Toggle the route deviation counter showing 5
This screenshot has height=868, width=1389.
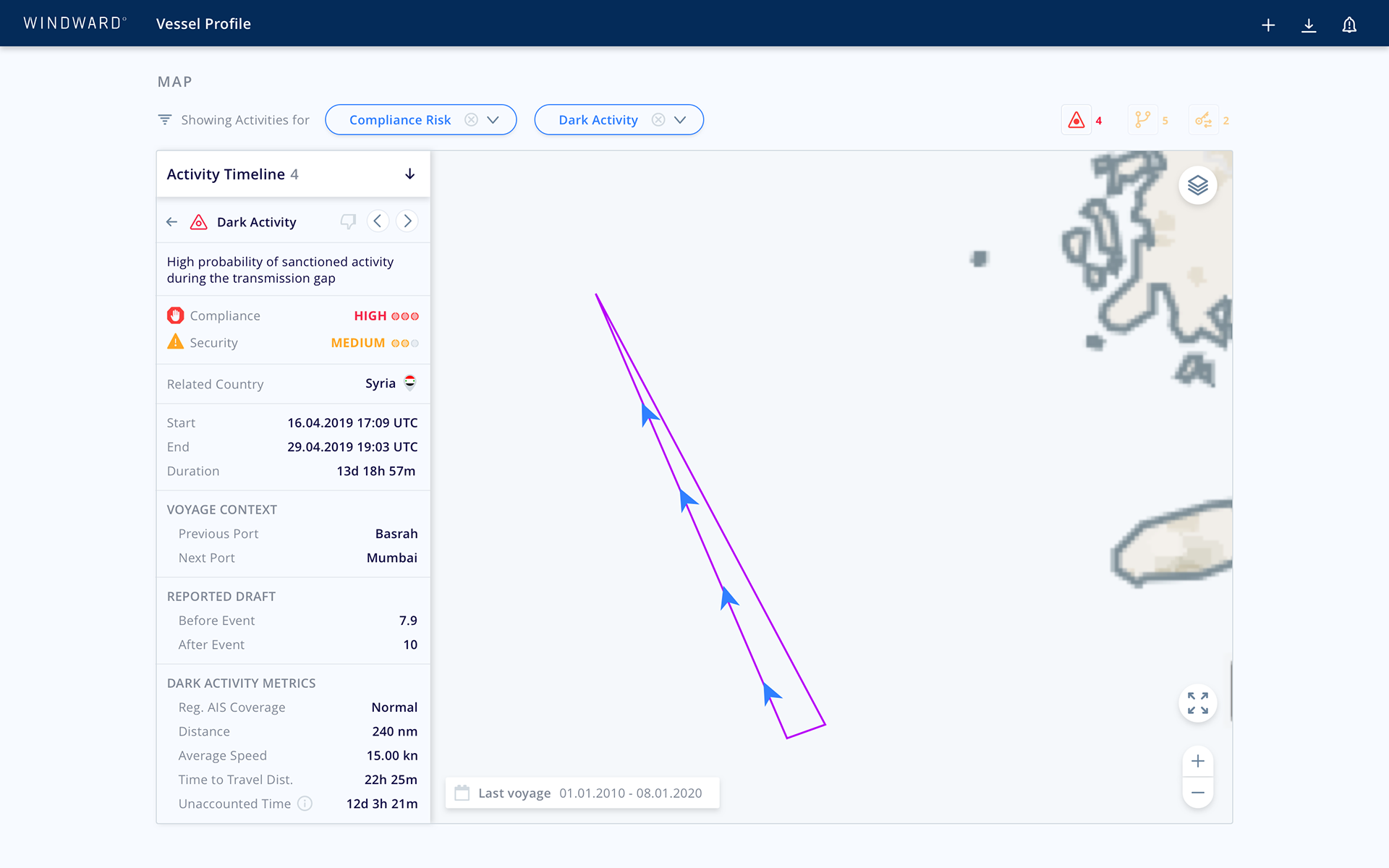pyautogui.click(x=1143, y=120)
